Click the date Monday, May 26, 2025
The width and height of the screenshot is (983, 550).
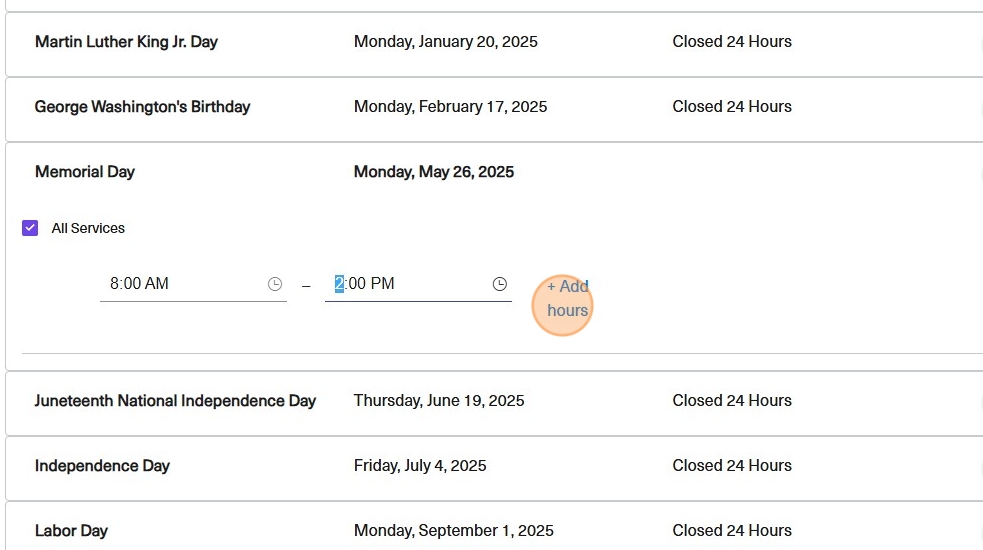pyautogui.click(x=434, y=172)
